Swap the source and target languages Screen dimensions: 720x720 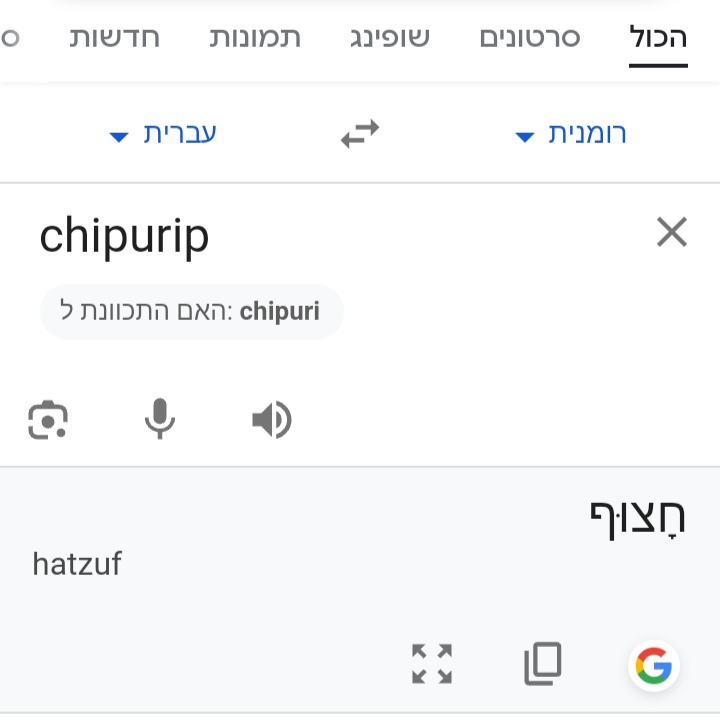360,134
